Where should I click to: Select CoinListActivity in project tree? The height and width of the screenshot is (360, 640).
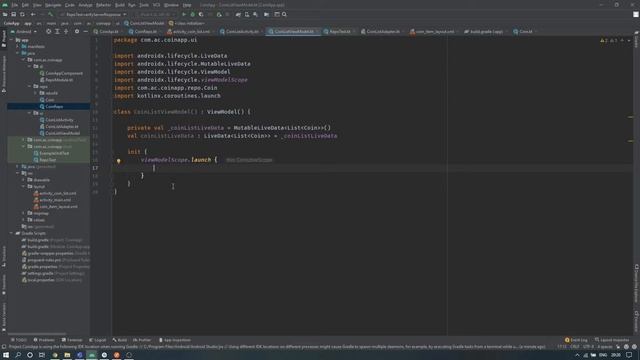[x=59, y=120]
